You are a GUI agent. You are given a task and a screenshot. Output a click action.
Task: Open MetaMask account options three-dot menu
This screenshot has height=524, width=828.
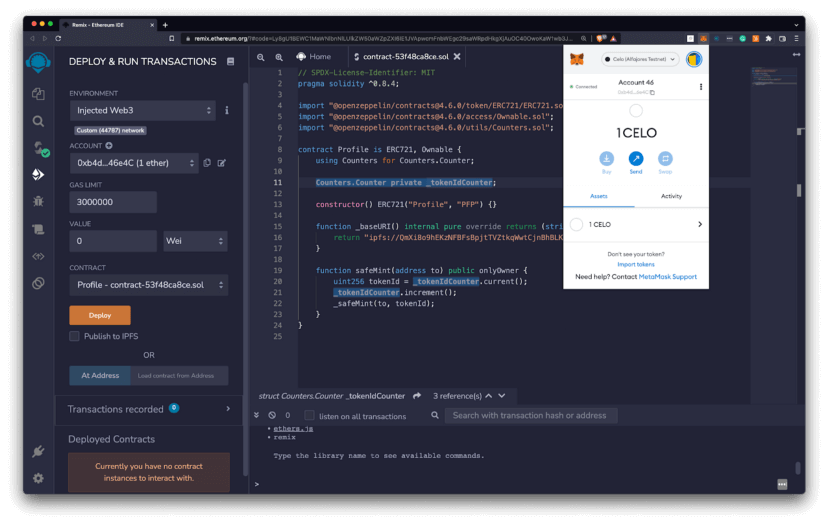(700, 87)
